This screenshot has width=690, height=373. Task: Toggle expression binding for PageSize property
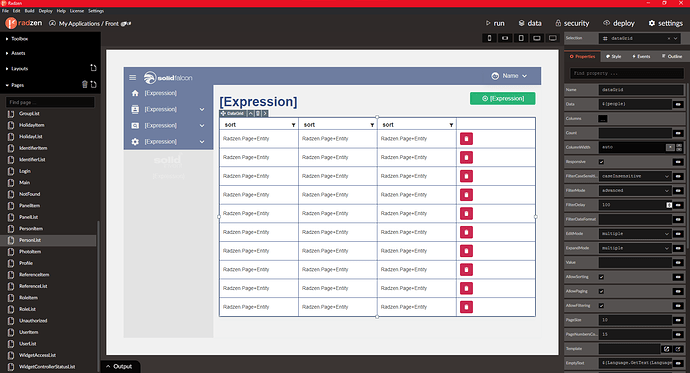click(678, 320)
